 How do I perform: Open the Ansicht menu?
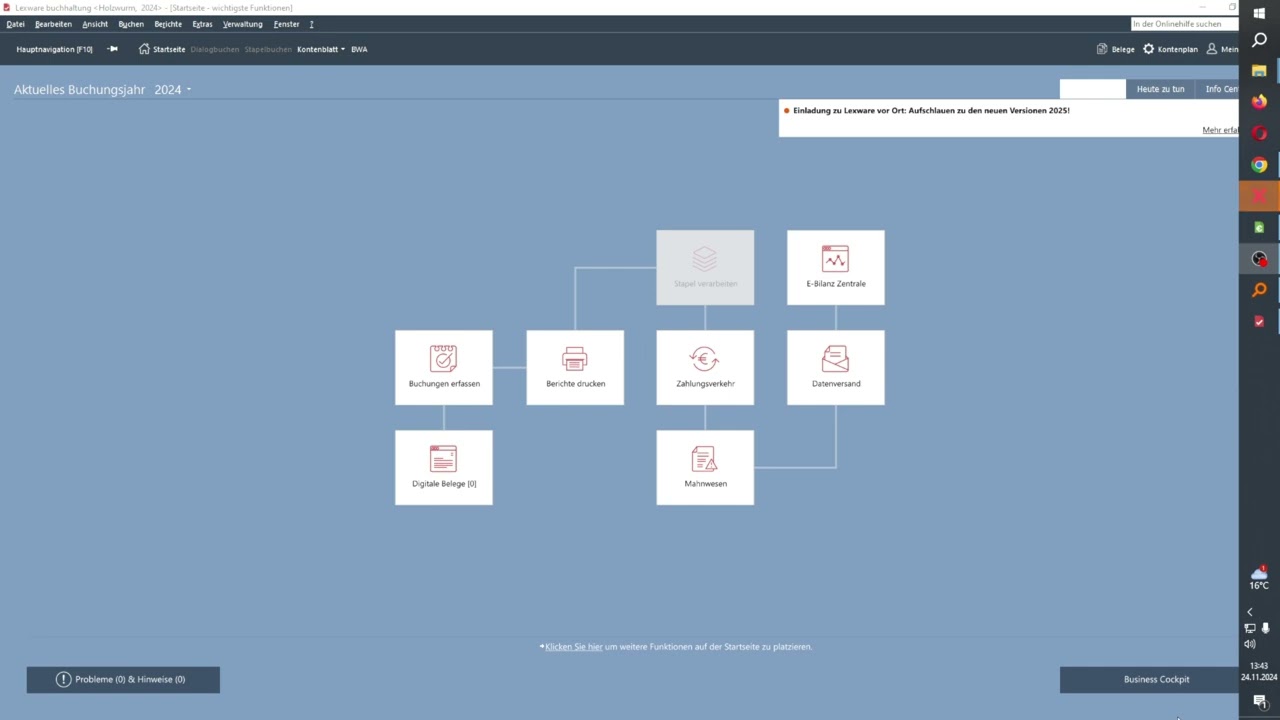coord(95,24)
